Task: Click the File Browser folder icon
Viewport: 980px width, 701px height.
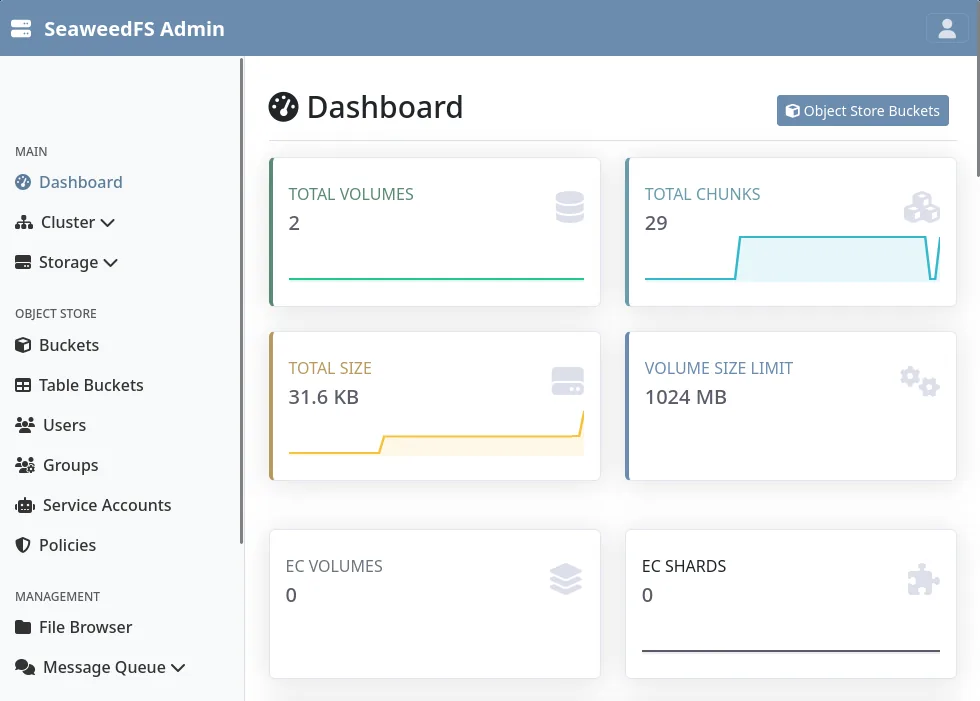Action: (x=23, y=627)
